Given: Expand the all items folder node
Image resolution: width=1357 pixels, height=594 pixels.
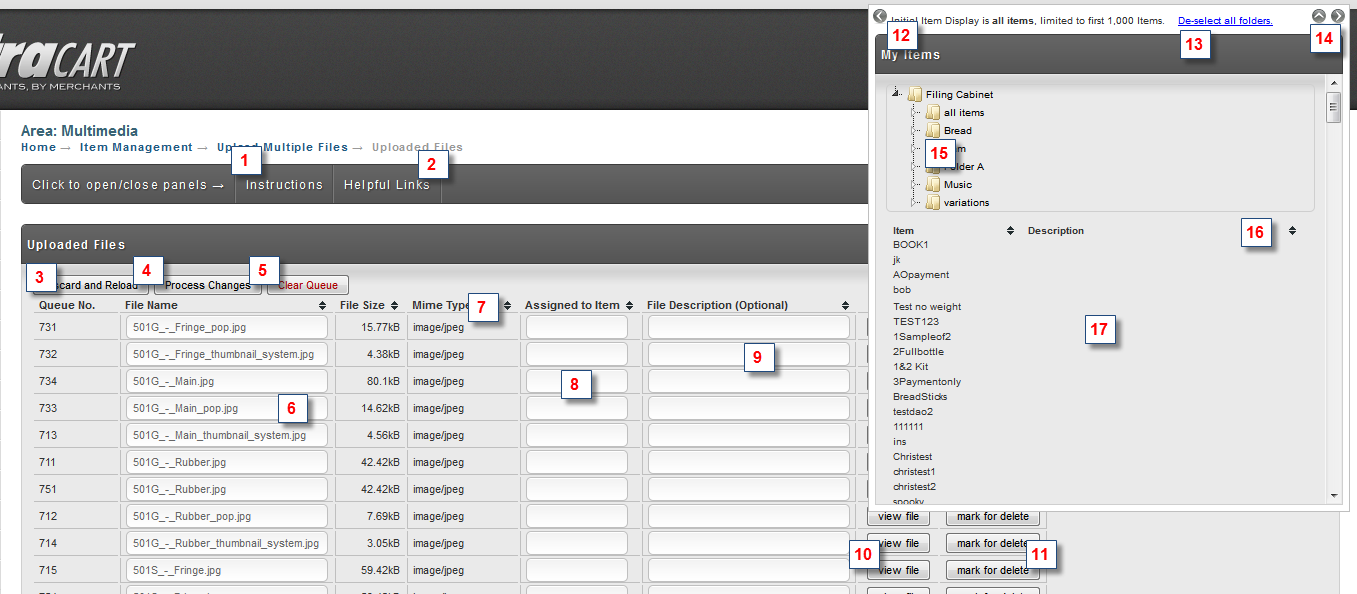Looking at the screenshot, I should click(914, 112).
